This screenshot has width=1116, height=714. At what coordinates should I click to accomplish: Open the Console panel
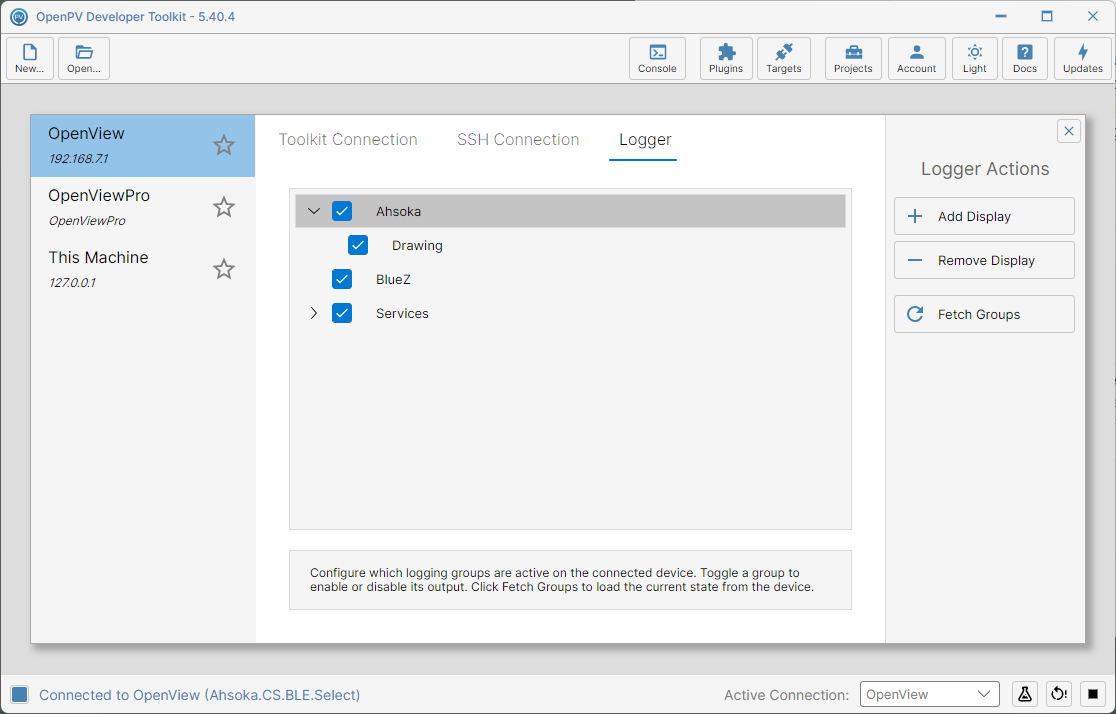point(657,58)
